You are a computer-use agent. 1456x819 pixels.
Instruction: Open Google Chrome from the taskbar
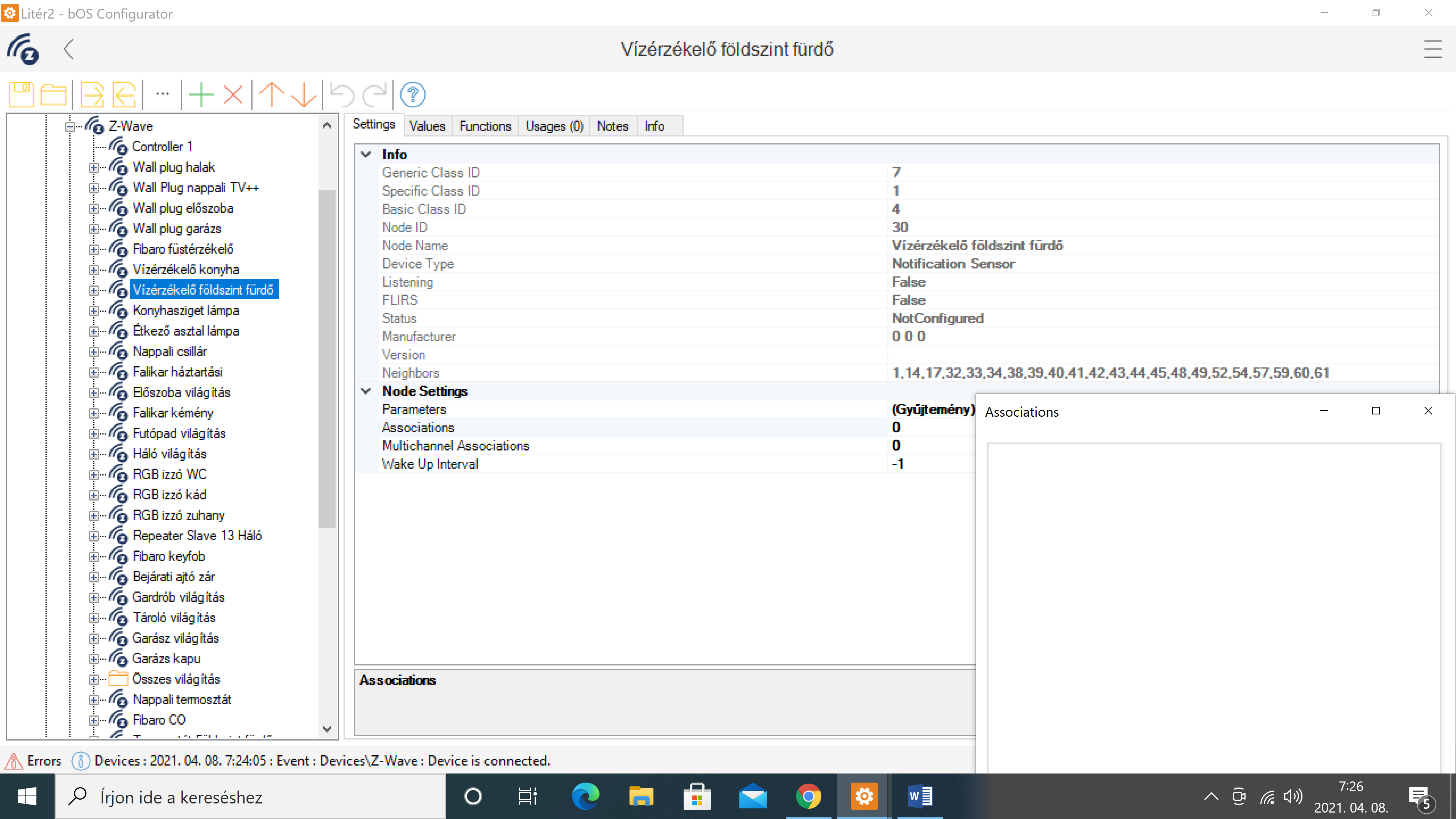808,797
